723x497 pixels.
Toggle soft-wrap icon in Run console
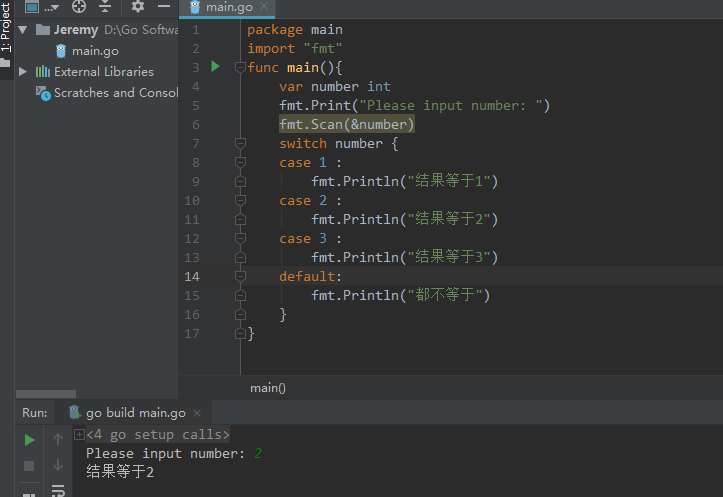click(58, 490)
